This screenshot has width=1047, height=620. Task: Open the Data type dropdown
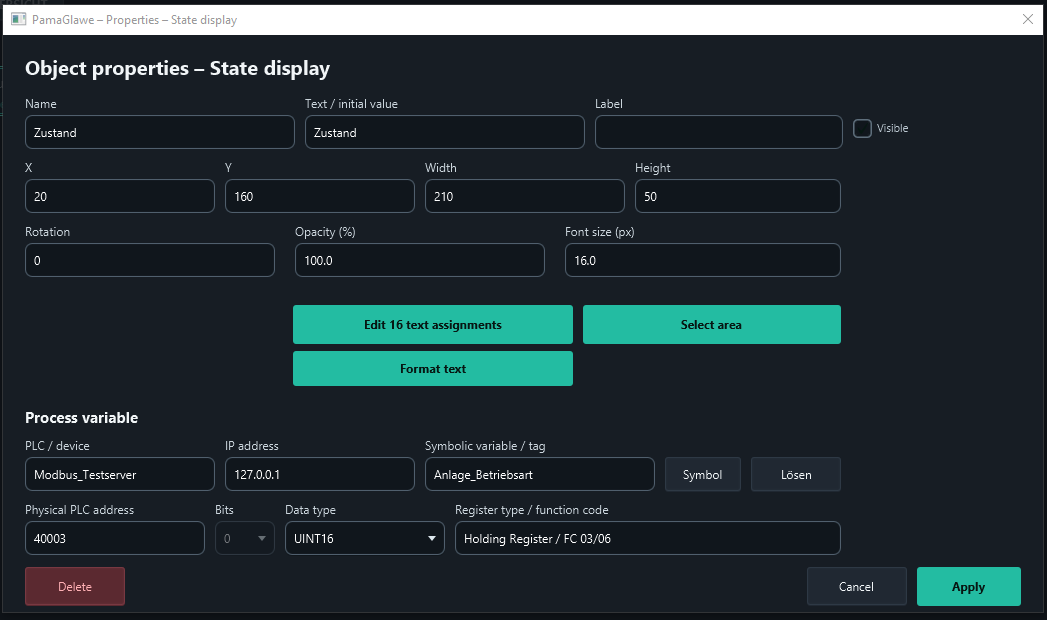(365, 538)
